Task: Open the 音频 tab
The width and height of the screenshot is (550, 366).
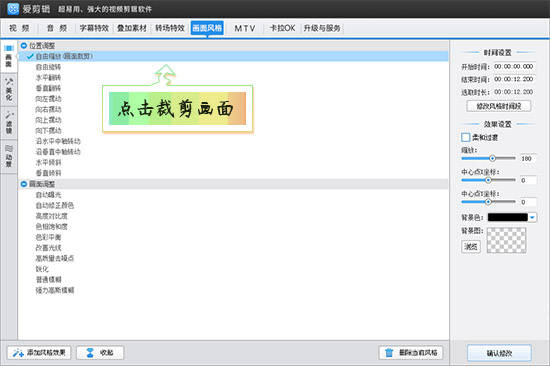Action: [x=57, y=28]
